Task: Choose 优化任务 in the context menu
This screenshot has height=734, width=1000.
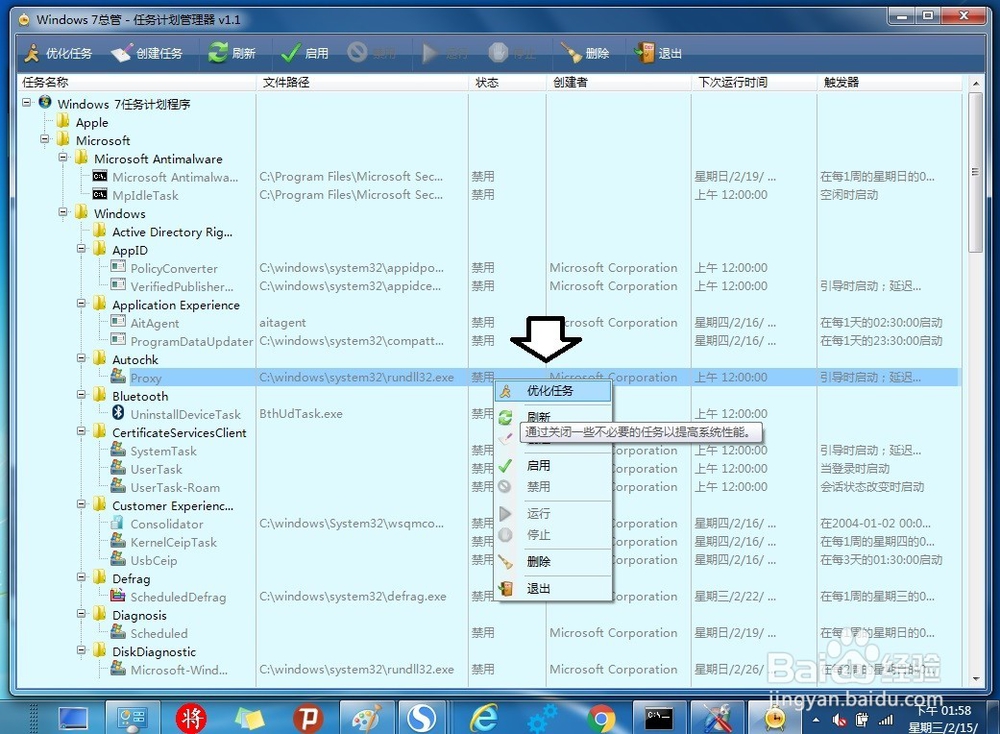Action: click(x=554, y=391)
